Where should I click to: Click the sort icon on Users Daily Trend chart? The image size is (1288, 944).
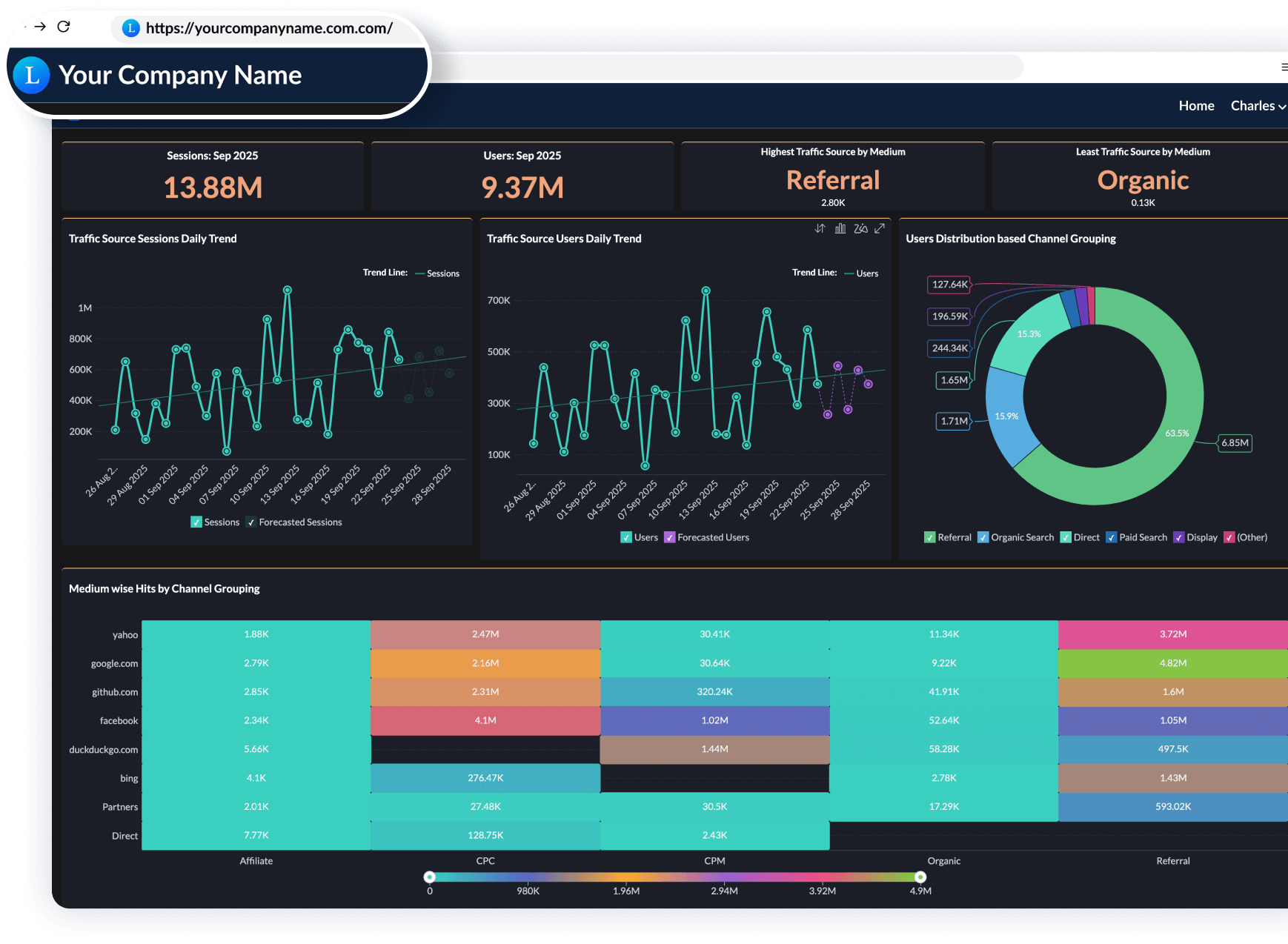[820, 228]
